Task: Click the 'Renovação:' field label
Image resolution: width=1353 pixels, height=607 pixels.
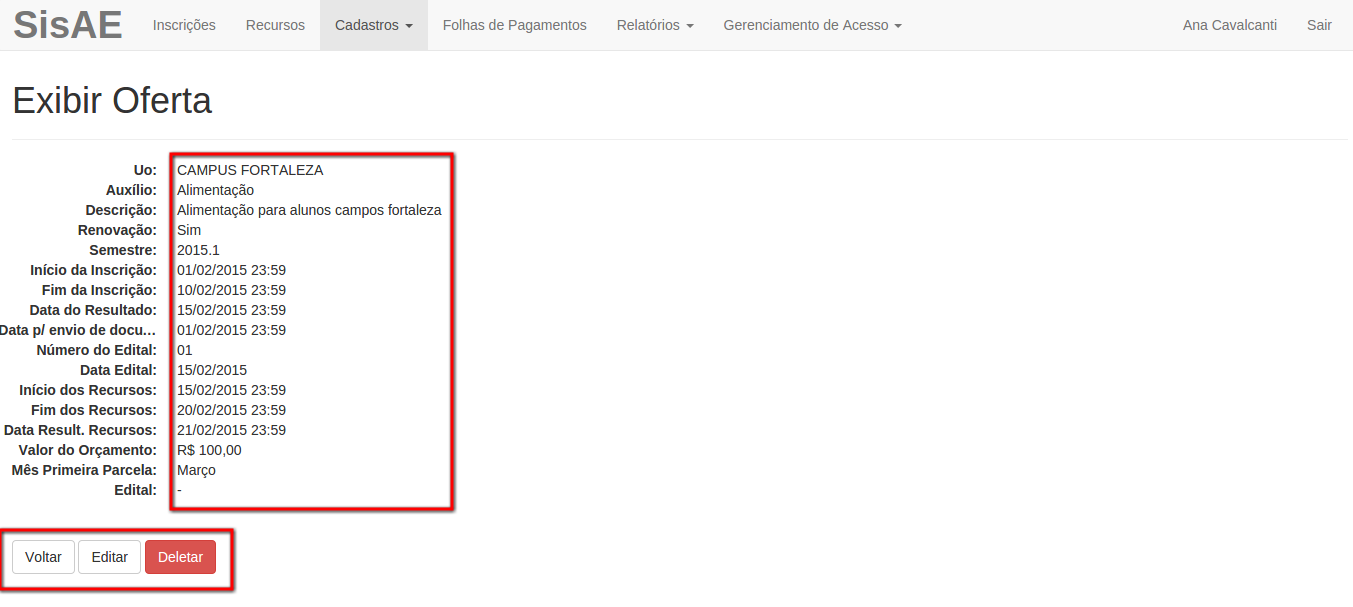Action: click(117, 230)
